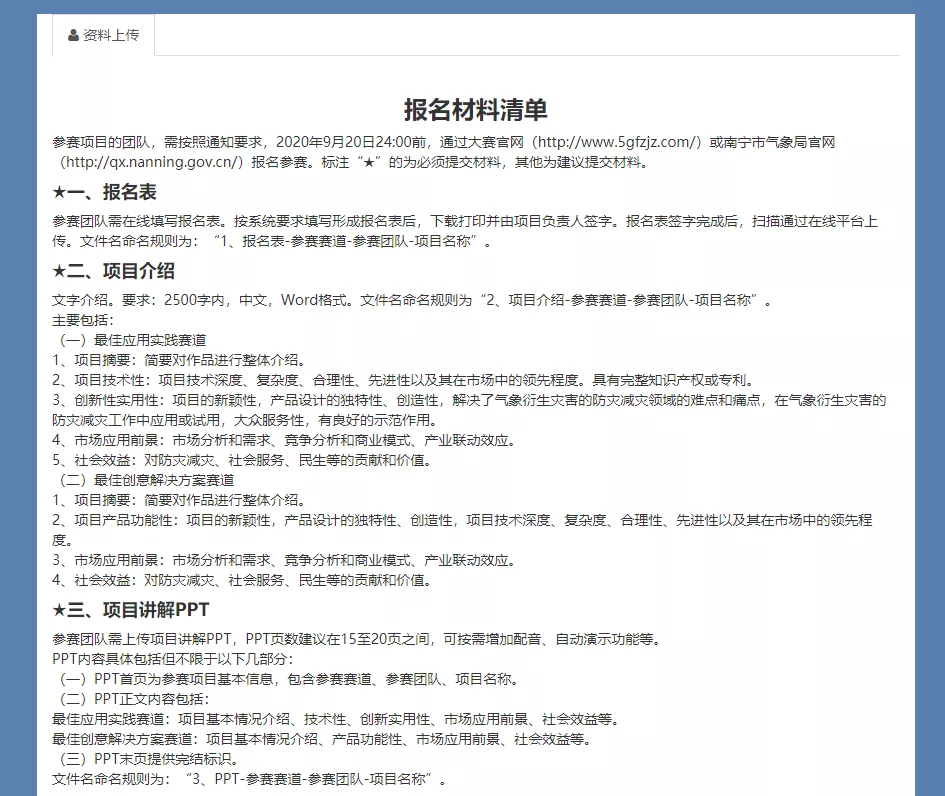This screenshot has width=945, height=796.
Task: Click the text PPT内容具体包括但不限于以下几部分
Action: point(173,659)
